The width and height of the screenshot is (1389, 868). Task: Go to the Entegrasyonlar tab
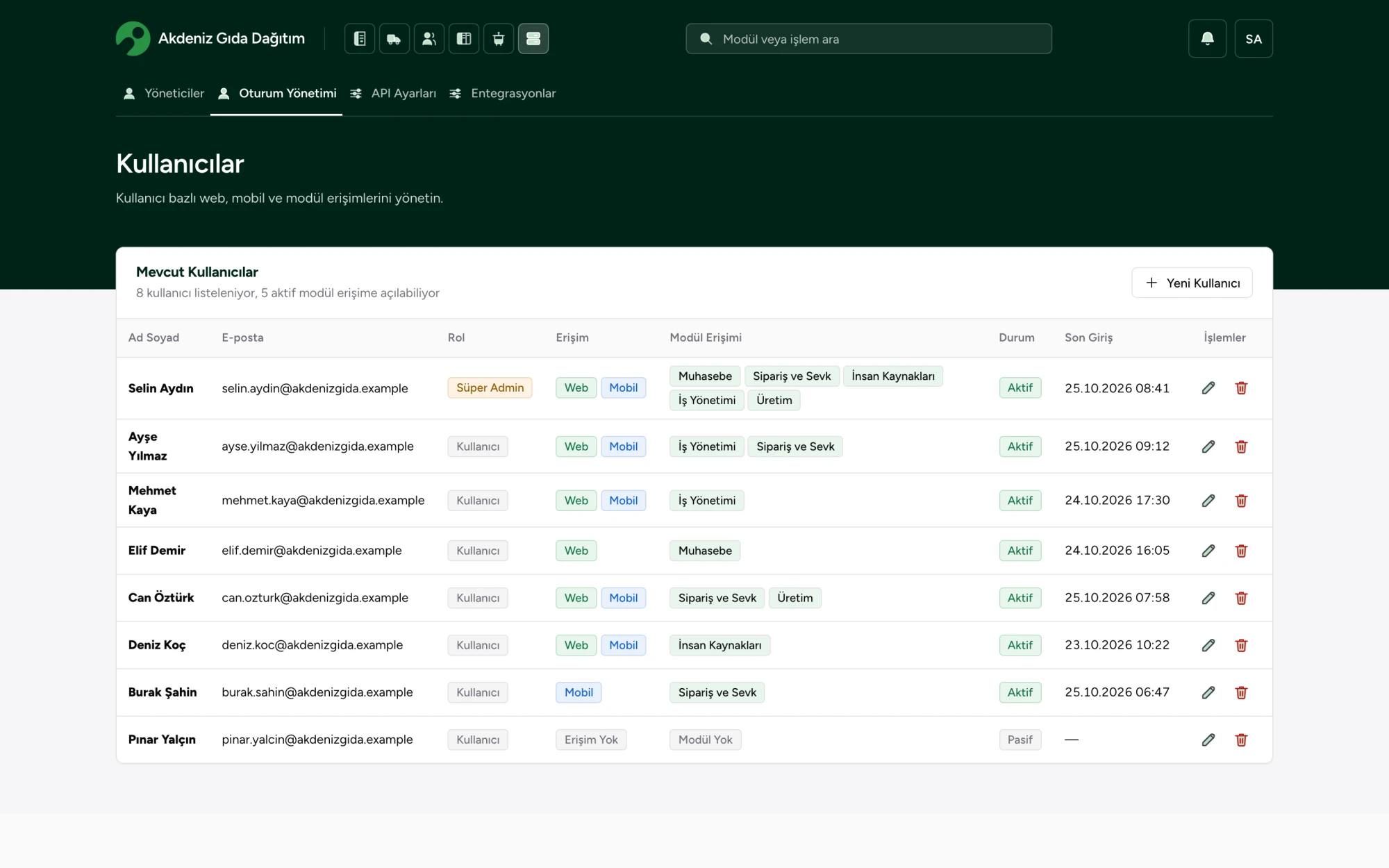click(x=503, y=94)
